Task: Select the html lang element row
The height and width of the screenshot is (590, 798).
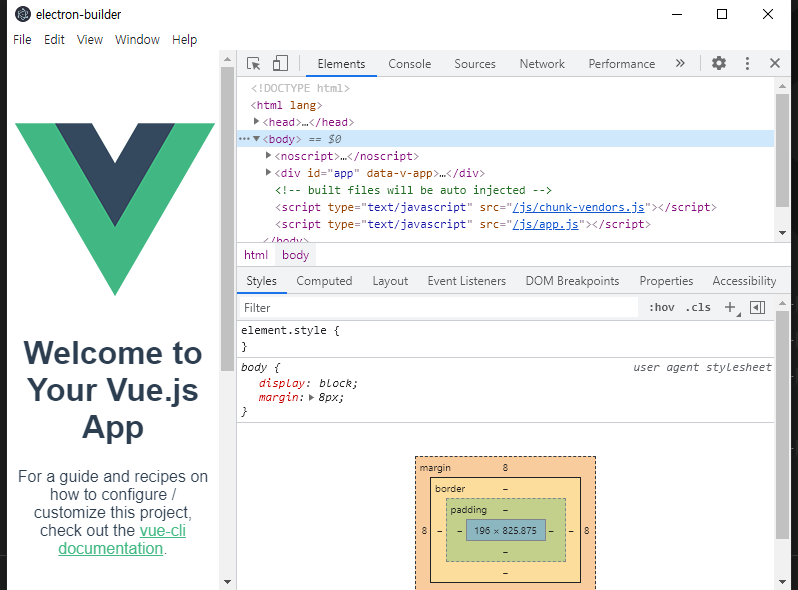Action: pyautogui.click(x=287, y=105)
